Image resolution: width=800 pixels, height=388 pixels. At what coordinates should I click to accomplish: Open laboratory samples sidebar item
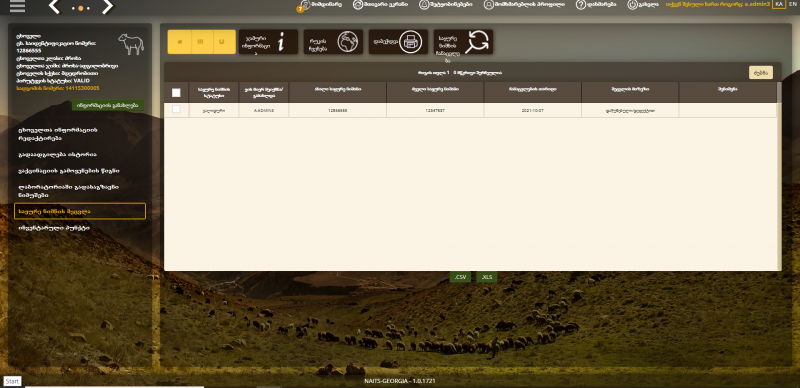point(80,191)
